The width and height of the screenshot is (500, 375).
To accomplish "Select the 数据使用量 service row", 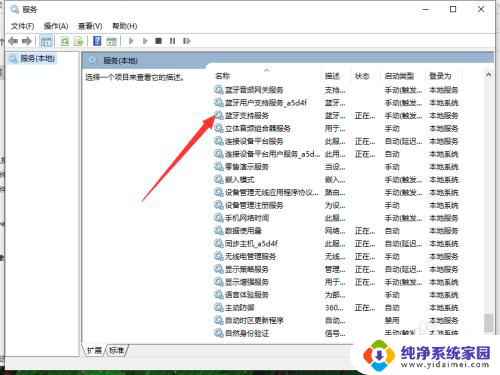I will pos(337,231).
